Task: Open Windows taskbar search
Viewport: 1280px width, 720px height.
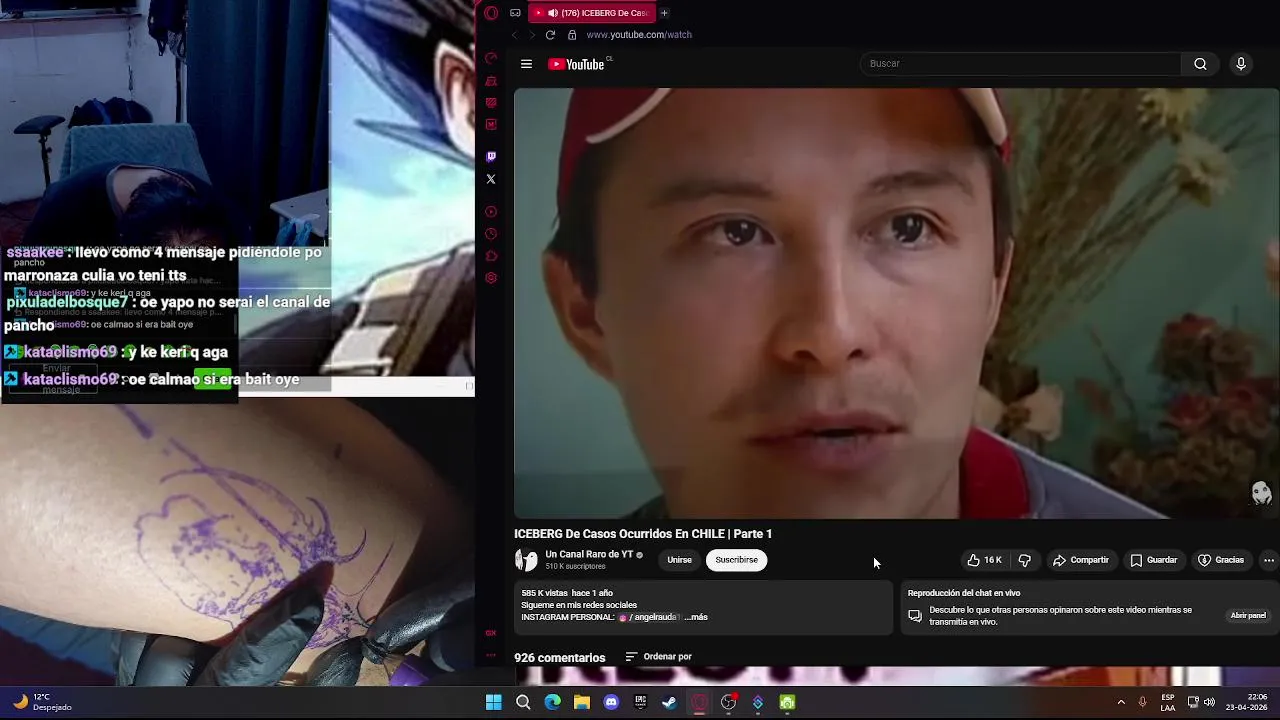Action: click(523, 702)
